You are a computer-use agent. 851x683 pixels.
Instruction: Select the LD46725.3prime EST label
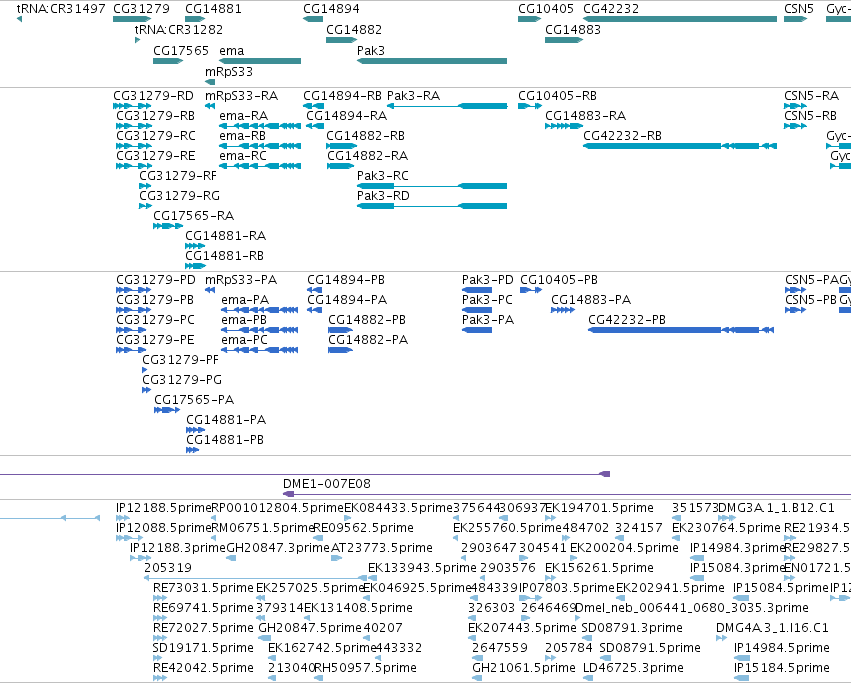tap(633, 667)
